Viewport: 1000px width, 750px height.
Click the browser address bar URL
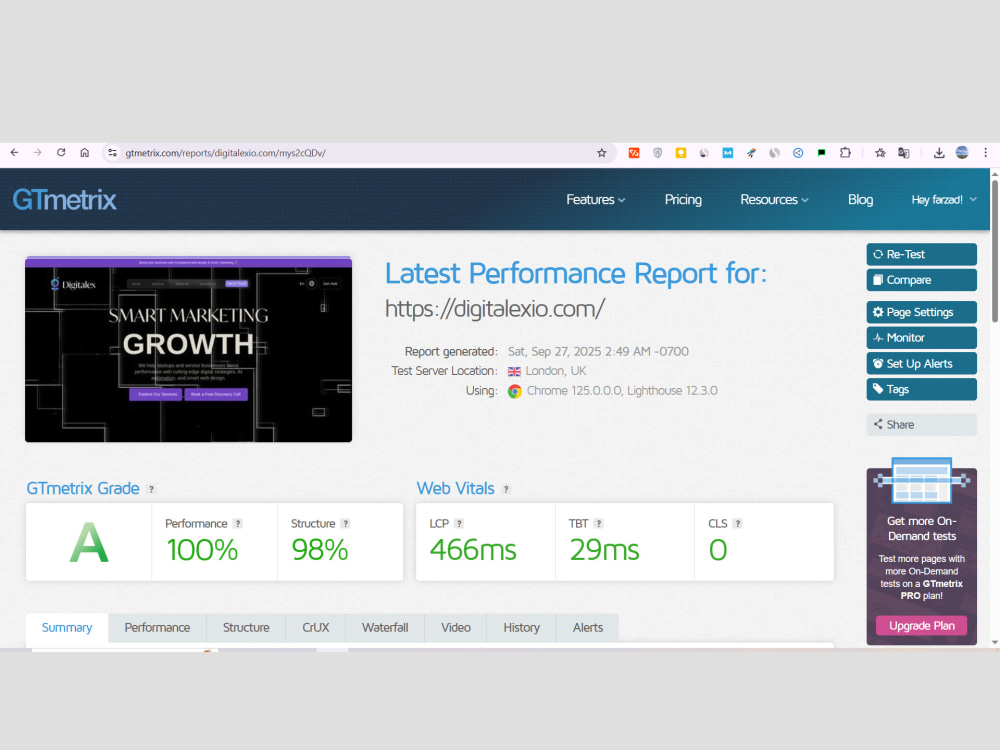point(225,153)
